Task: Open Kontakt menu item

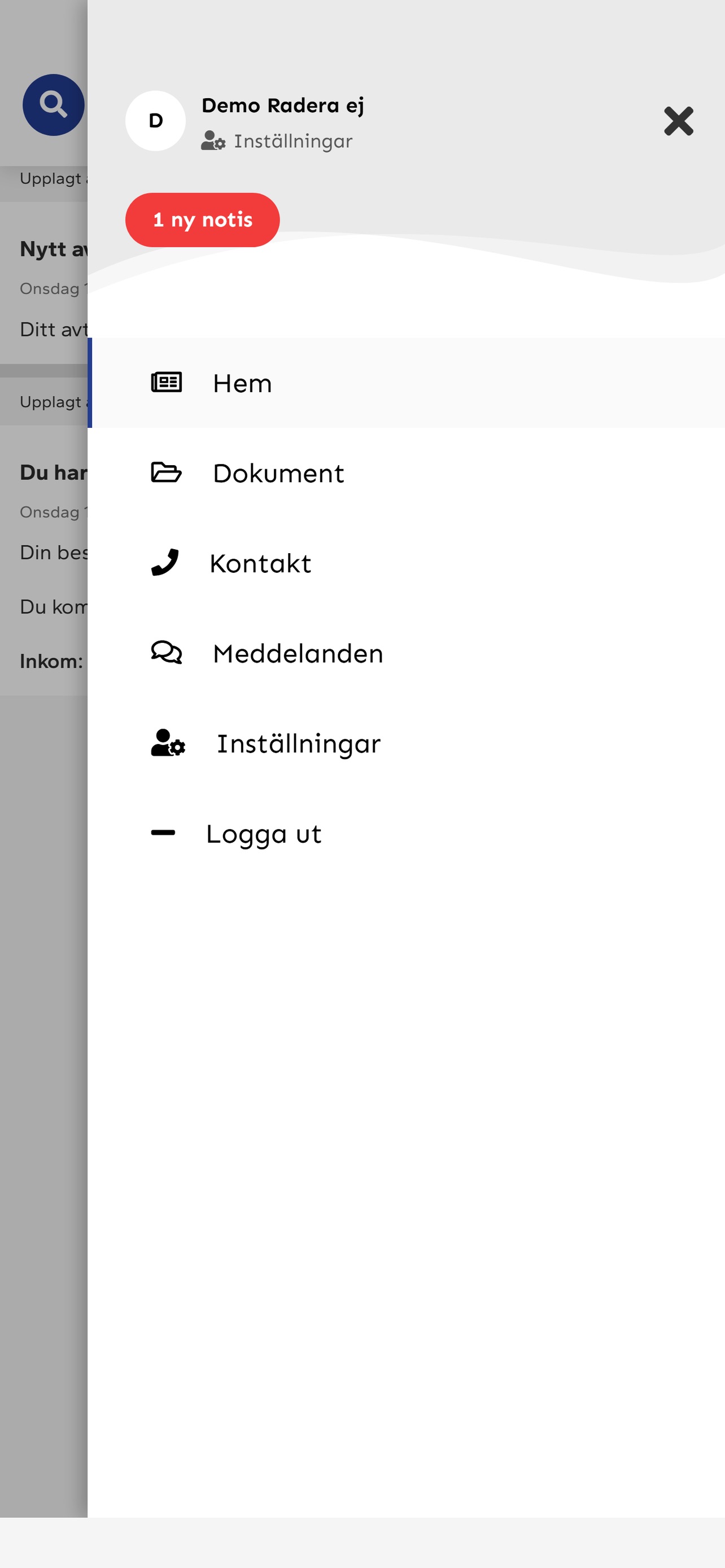Action: point(407,563)
